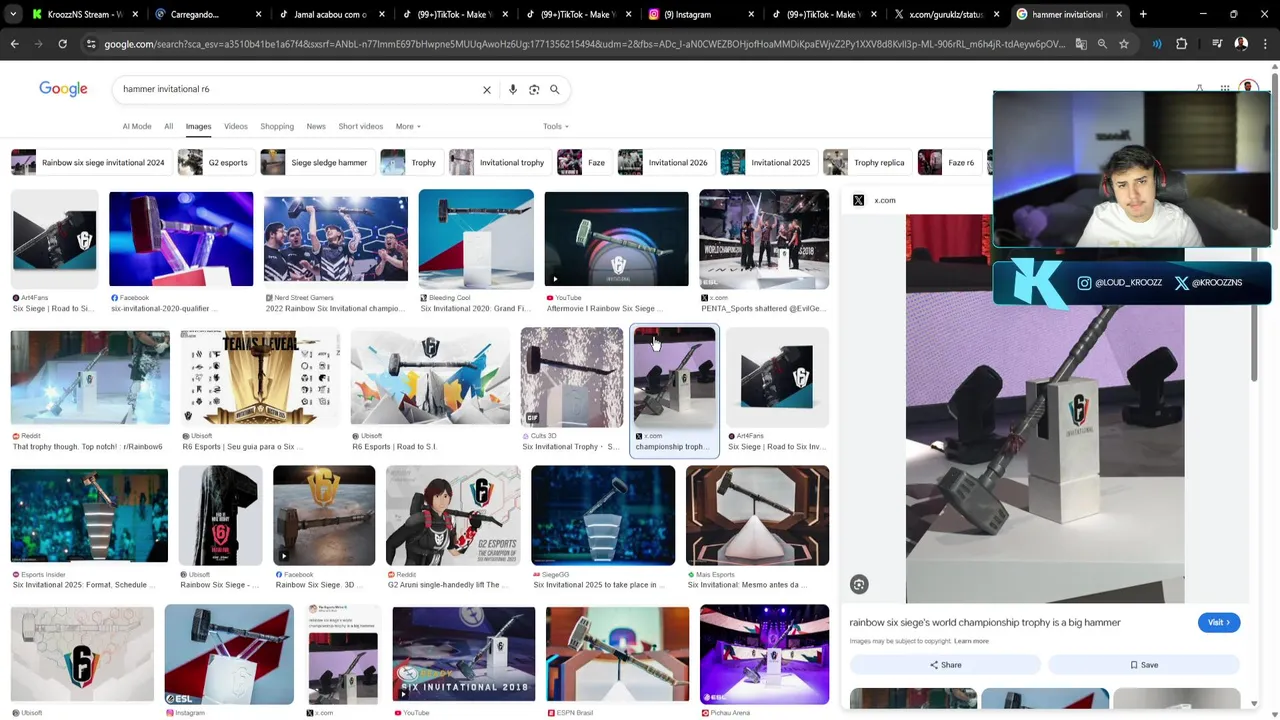The image size is (1280, 720).
Task: Switch to News tab
Action: coord(316,126)
